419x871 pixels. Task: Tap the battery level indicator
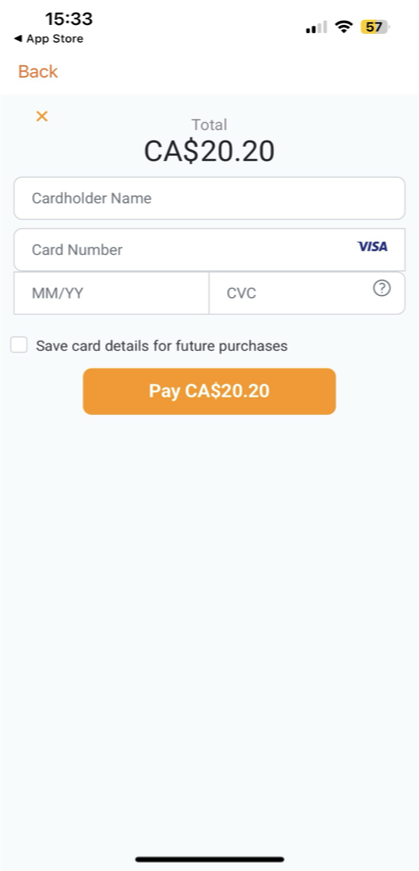[x=375, y=27]
